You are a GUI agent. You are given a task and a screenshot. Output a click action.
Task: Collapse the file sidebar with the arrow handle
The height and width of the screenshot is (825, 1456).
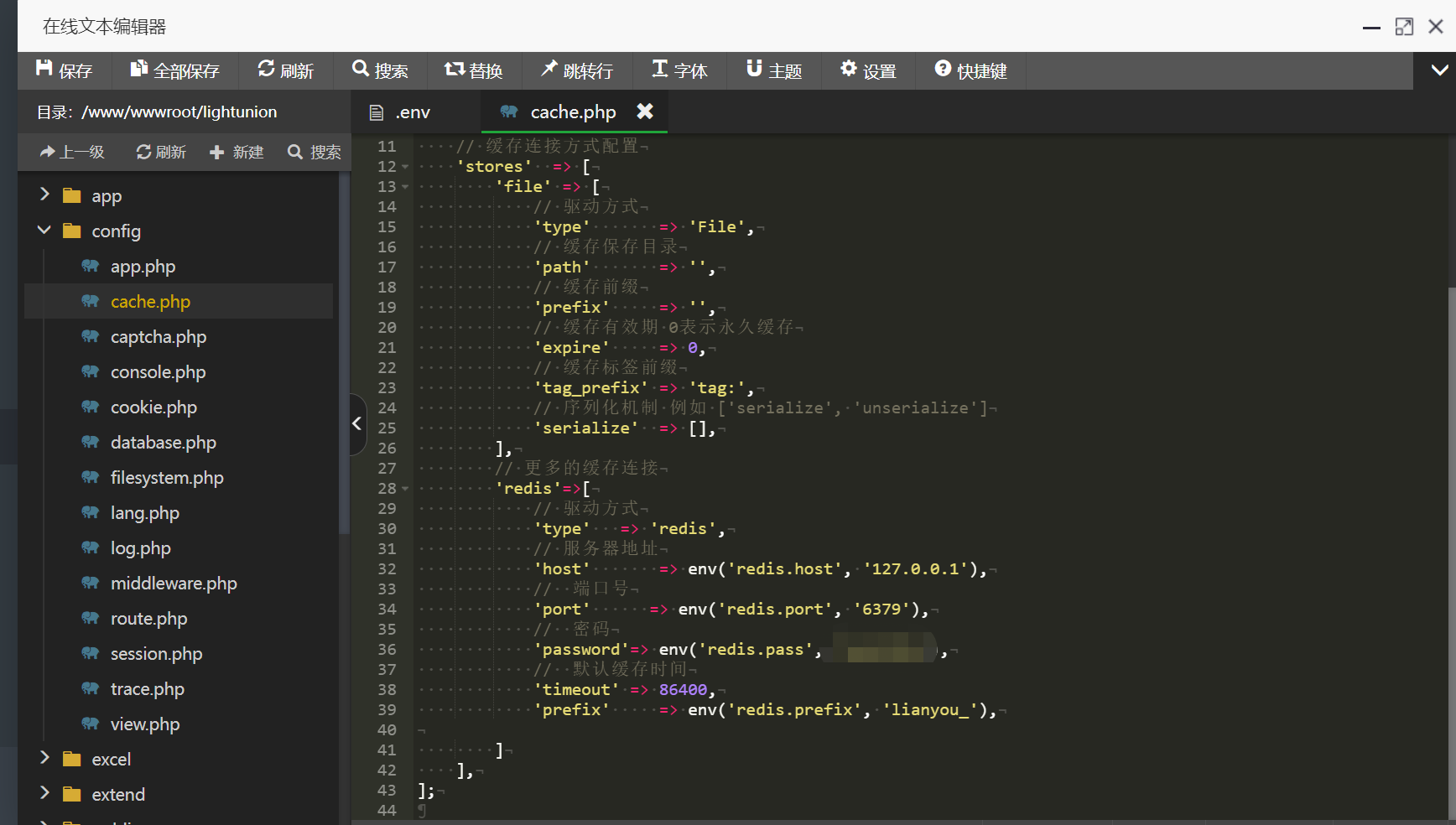(x=357, y=423)
